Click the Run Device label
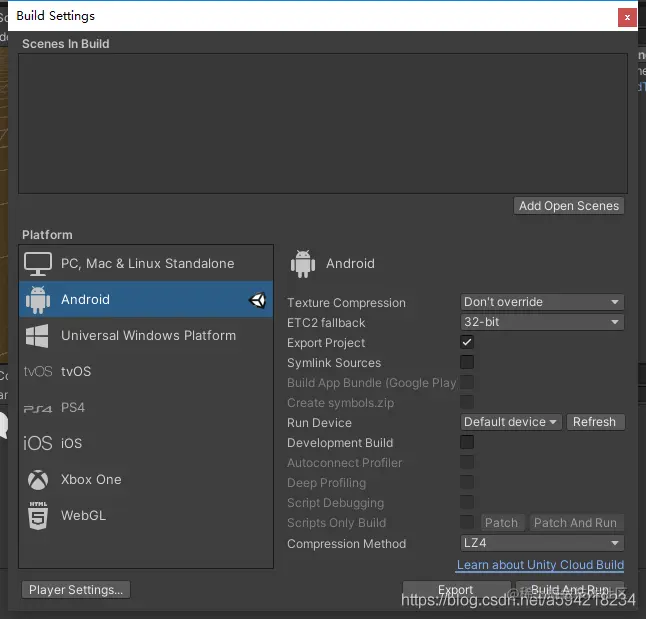The image size is (646, 619). coord(319,423)
